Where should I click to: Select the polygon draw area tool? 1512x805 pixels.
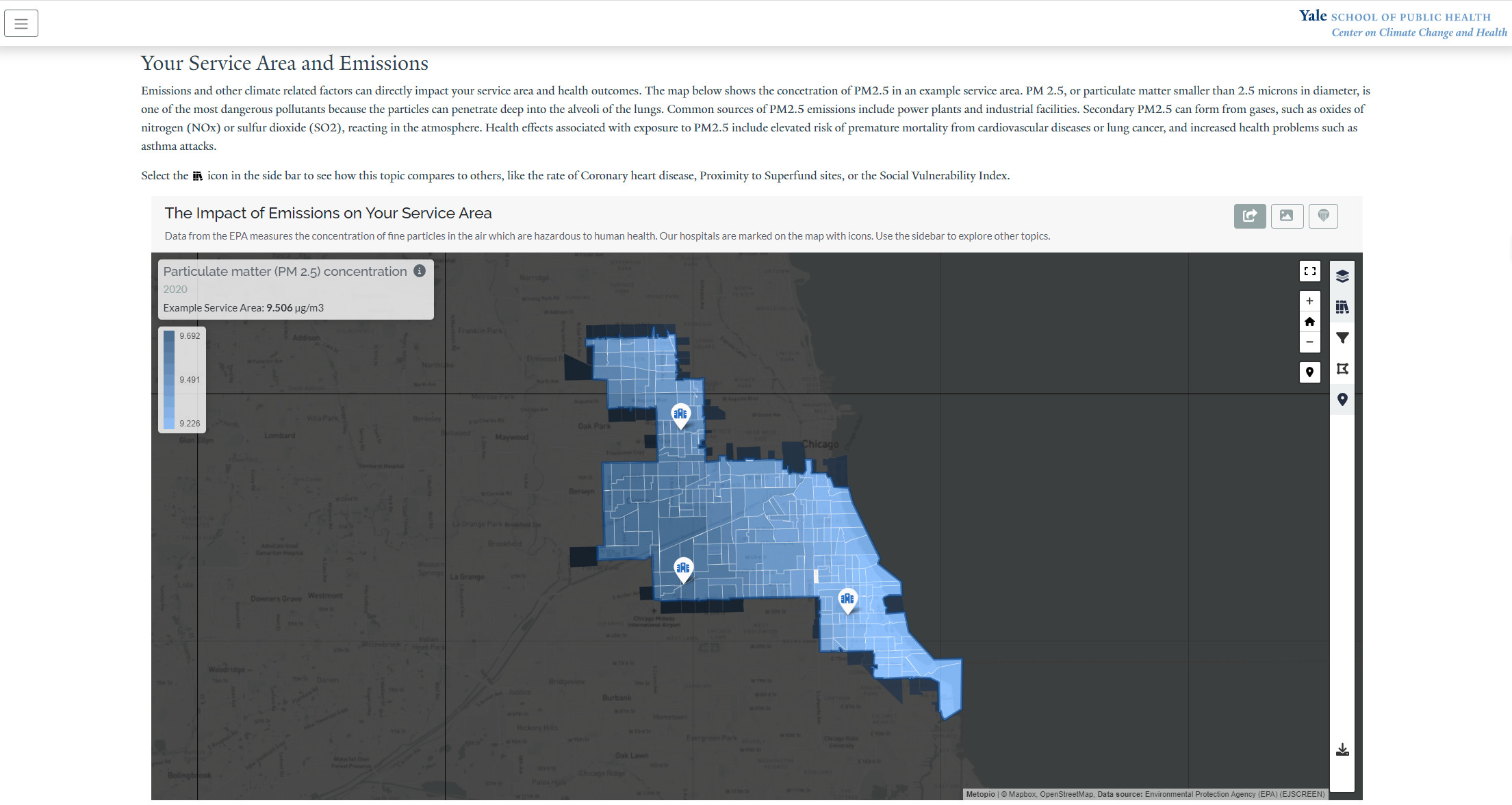click(x=1342, y=368)
